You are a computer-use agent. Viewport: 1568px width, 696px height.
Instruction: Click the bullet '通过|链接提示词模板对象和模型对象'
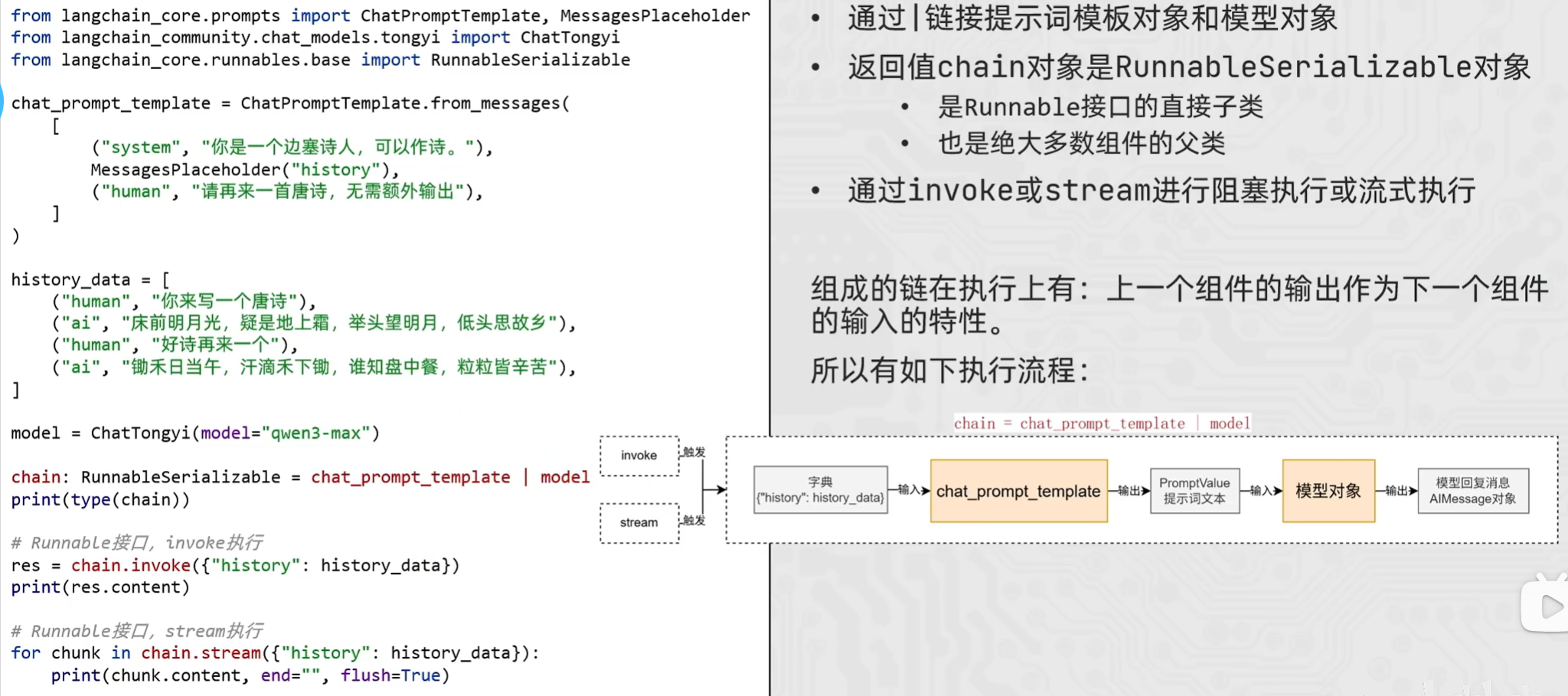(x=1093, y=18)
